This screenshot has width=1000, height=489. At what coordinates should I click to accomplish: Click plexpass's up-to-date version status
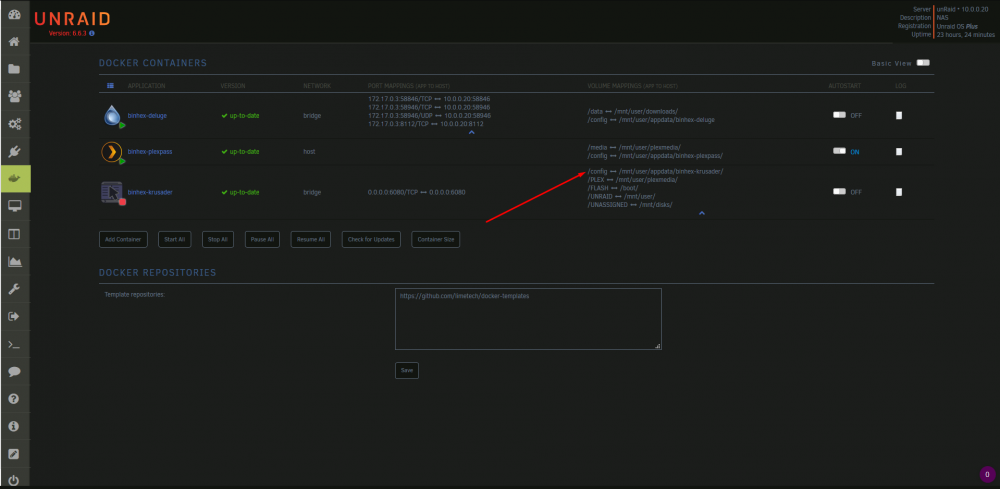[240, 152]
